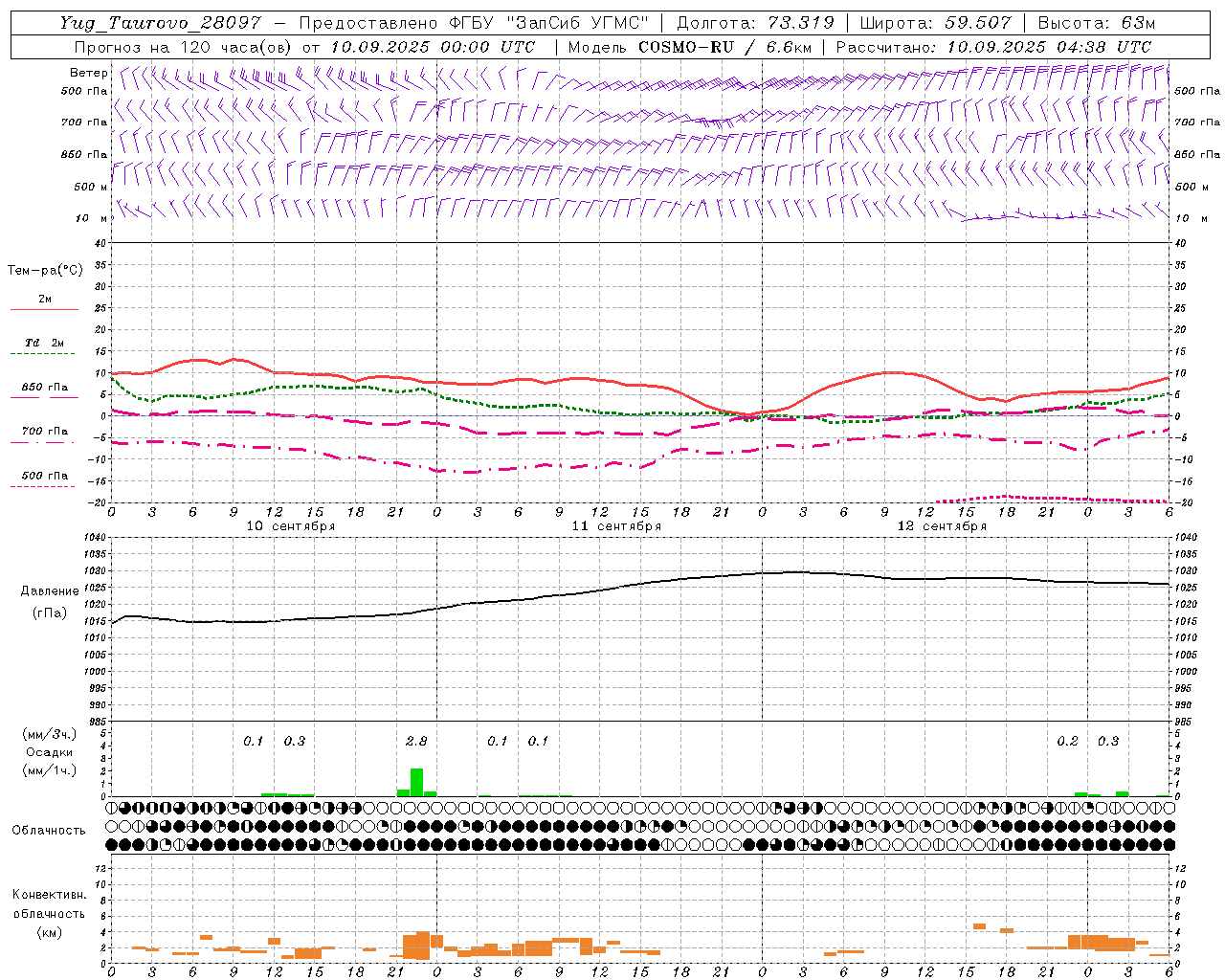The width and height of the screenshot is (1225, 980).
Task: Click the 0.2 precipitation amount value
Action: click(x=1067, y=741)
